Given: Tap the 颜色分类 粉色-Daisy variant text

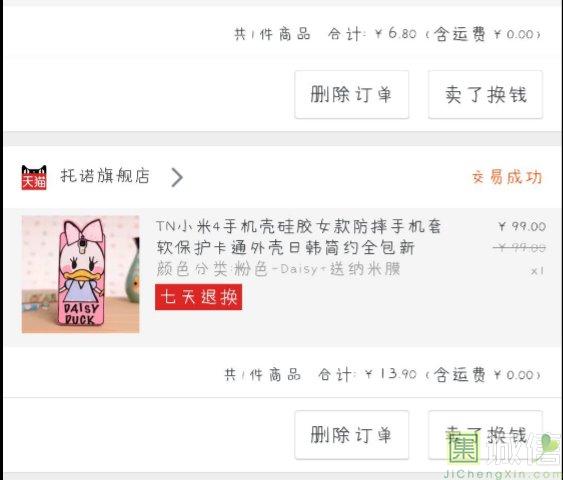Looking at the screenshot, I should click(x=278, y=269).
